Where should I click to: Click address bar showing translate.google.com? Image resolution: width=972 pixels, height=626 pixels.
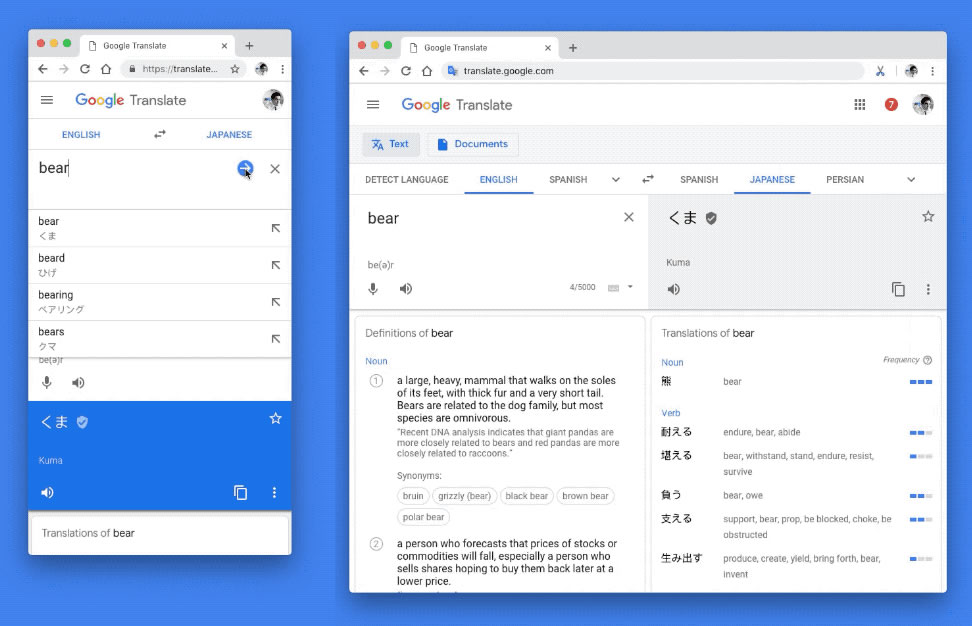click(654, 71)
